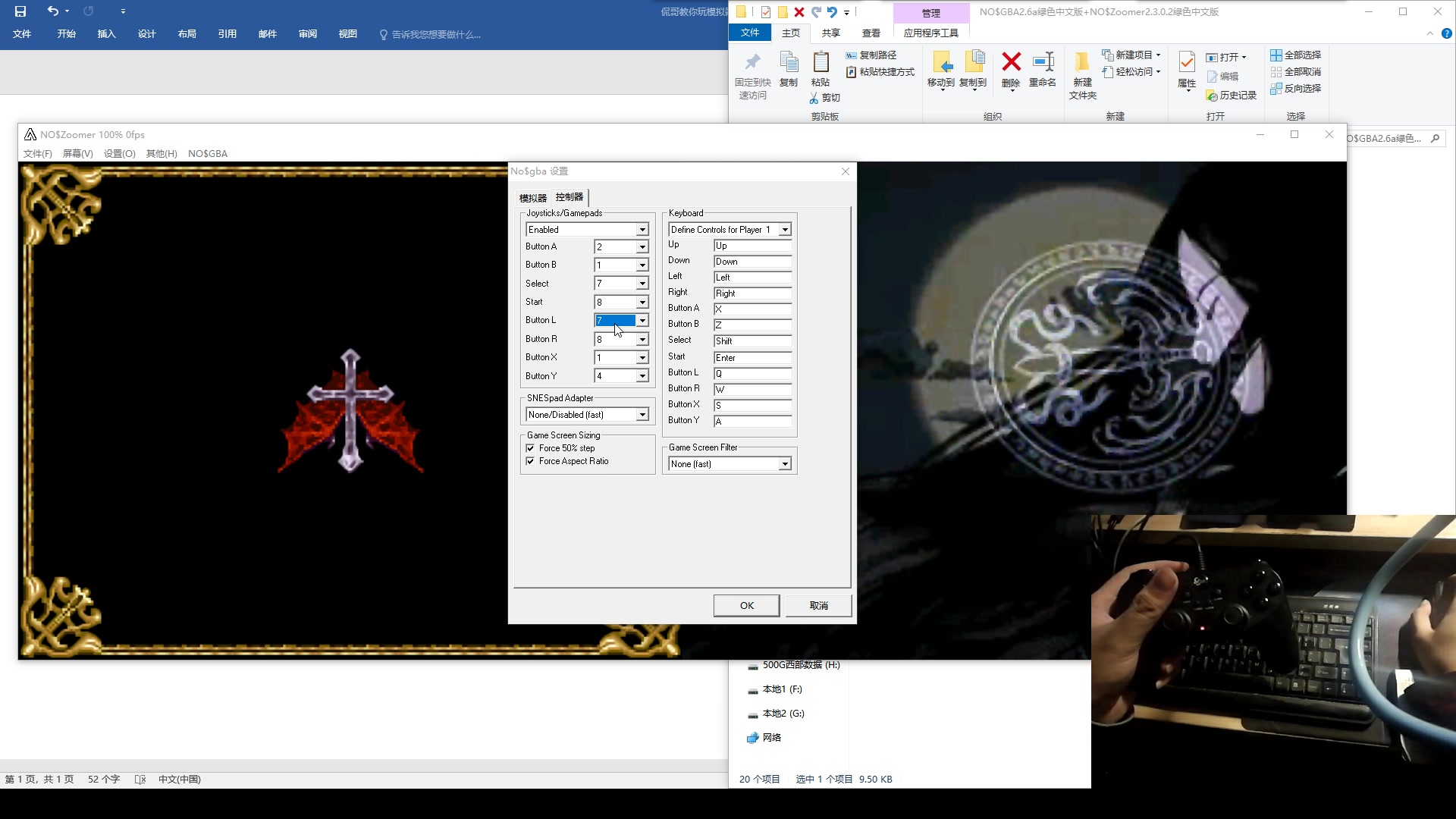This screenshot has width=1456, height=819.
Task: Click the 取消 cancel button
Action: tap(818, 605)
